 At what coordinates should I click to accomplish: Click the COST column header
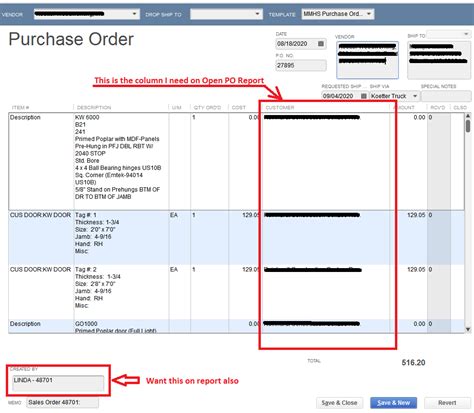point(239,108)
